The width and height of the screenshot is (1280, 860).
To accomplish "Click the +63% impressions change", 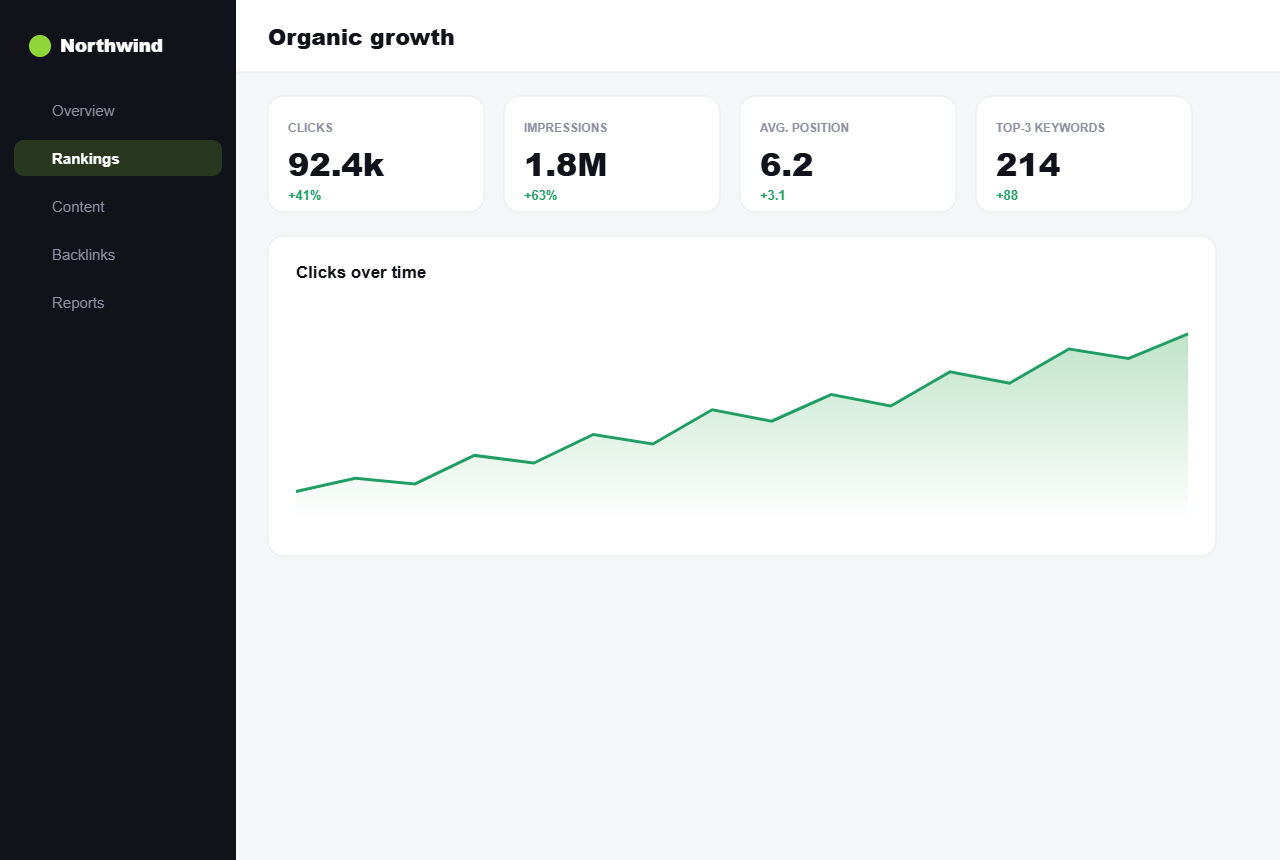I will click(541, 196).
